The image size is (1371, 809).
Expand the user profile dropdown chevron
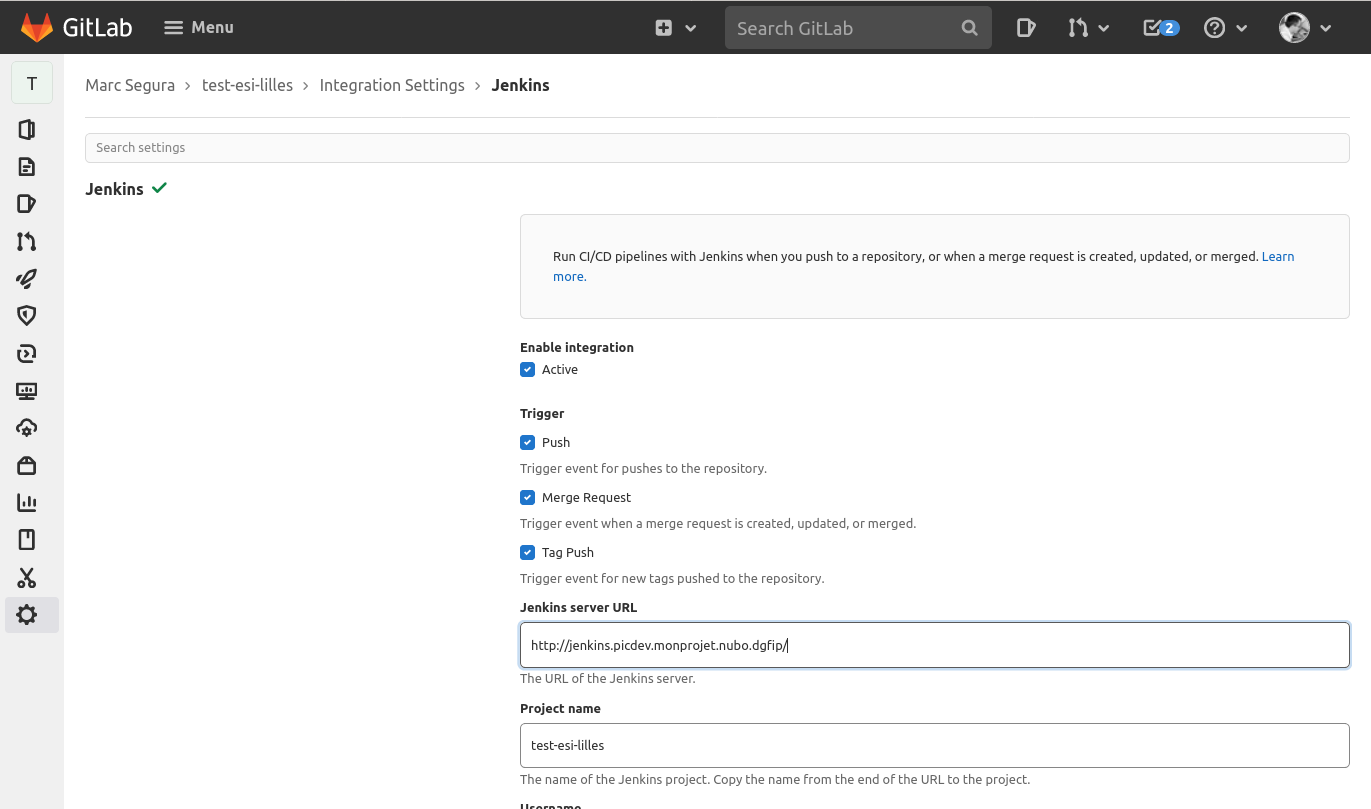1326,28
